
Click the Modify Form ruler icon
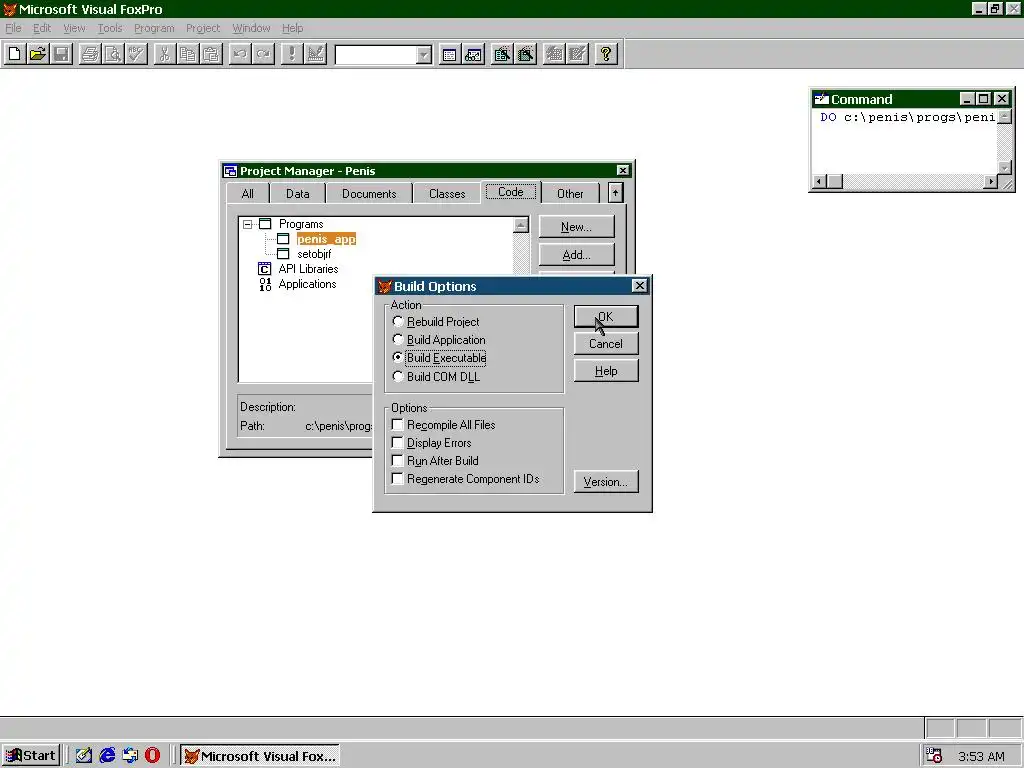coord(315,54)
